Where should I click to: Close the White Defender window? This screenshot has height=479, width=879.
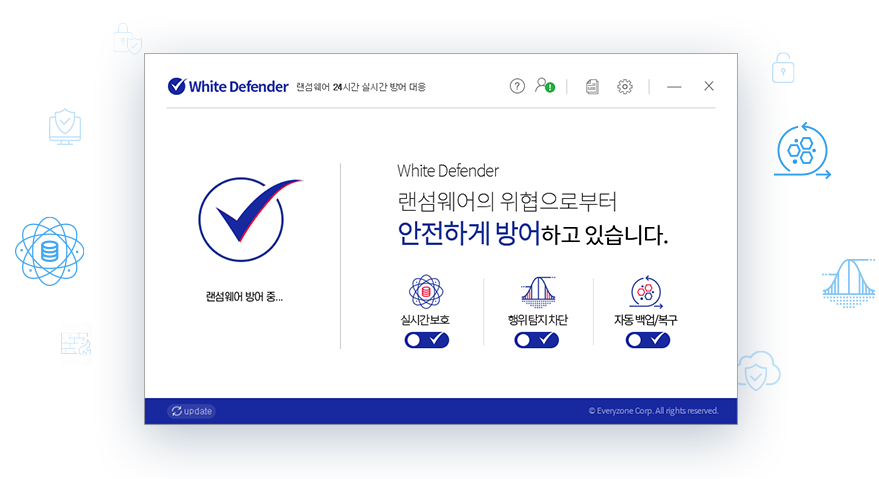(x=709, y=86)
